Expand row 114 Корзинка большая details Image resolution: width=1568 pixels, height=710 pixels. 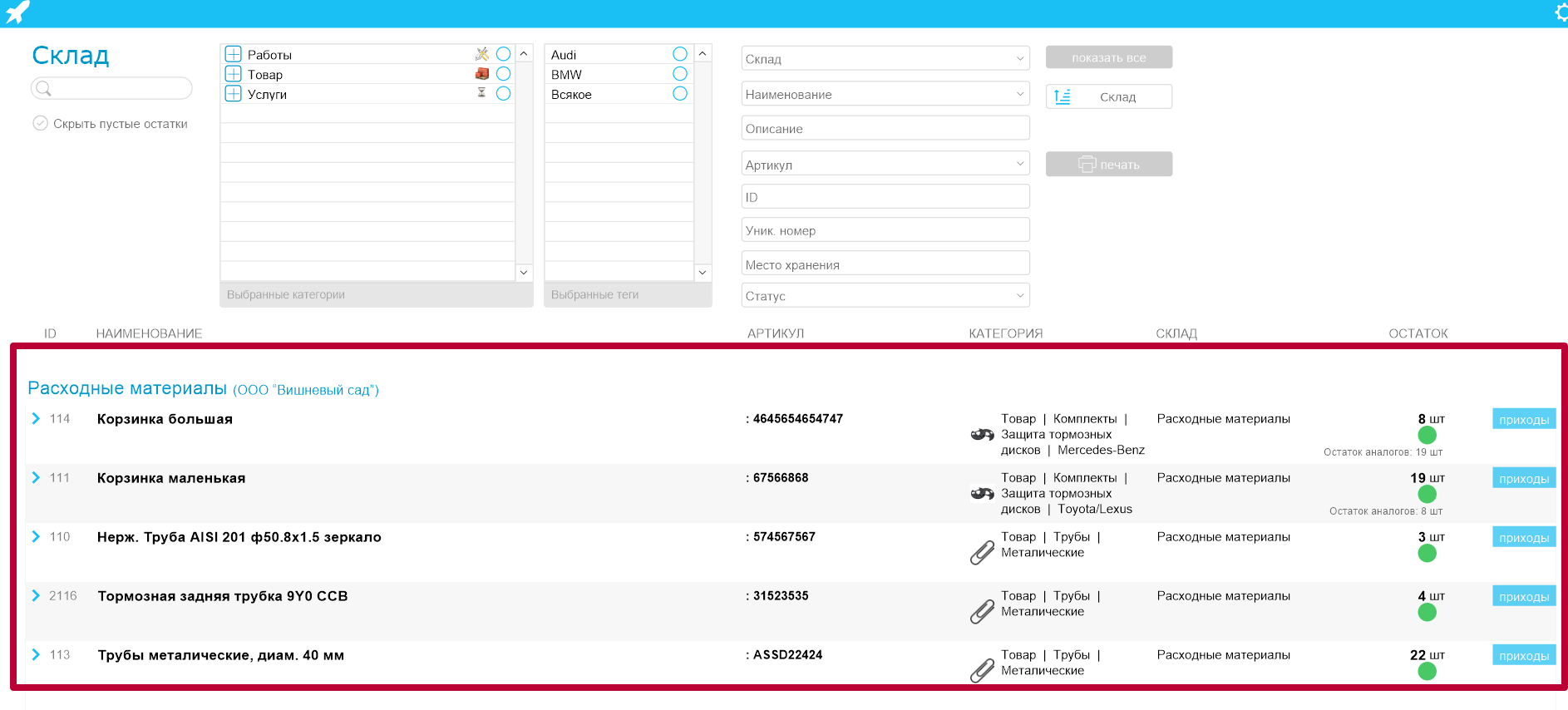(36, 419)
